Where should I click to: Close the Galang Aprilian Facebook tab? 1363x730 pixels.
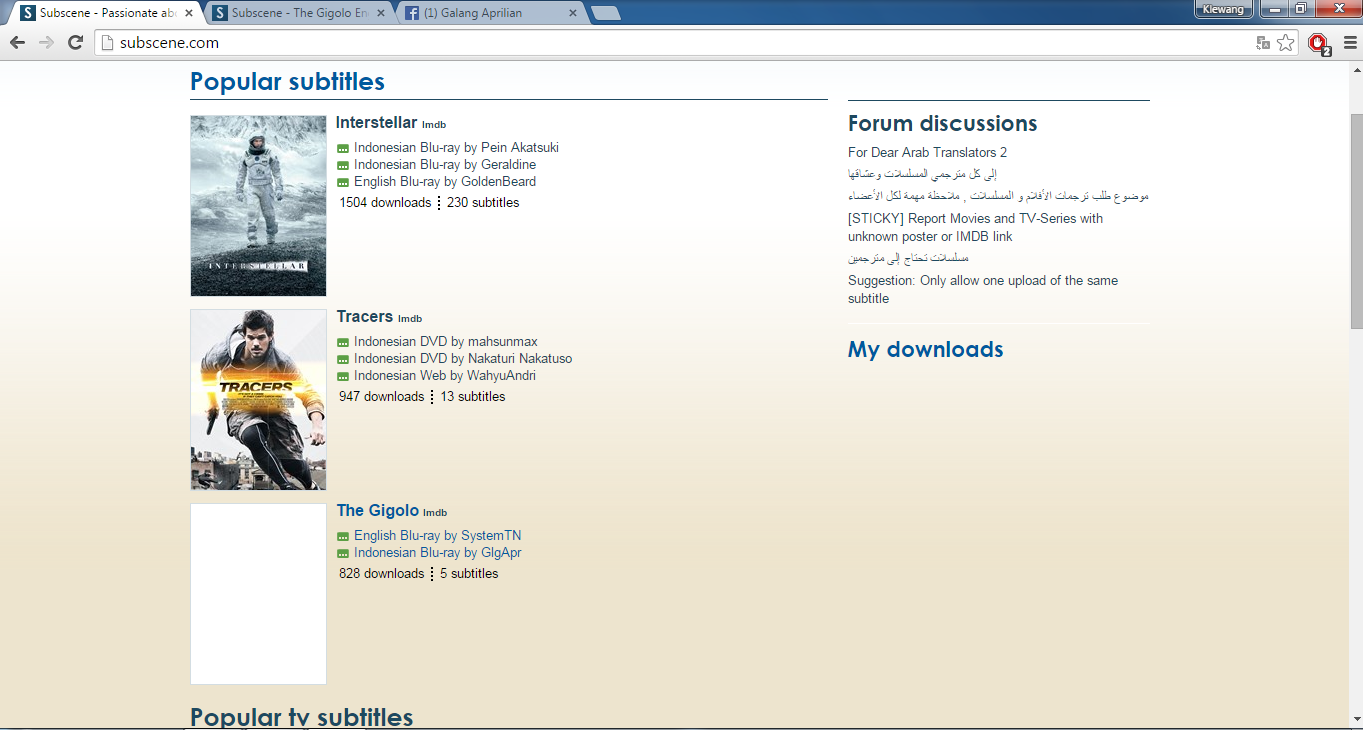click(x=572, y=13)
